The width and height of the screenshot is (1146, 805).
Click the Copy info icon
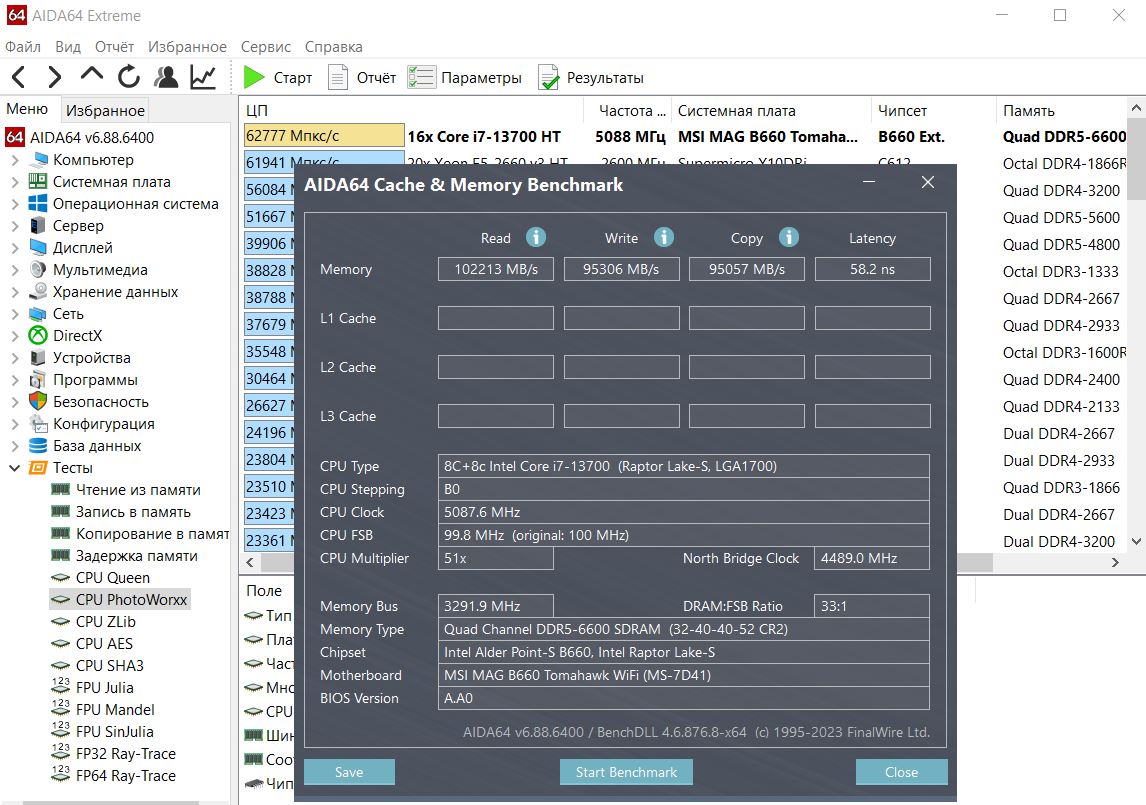pos(789,237)
